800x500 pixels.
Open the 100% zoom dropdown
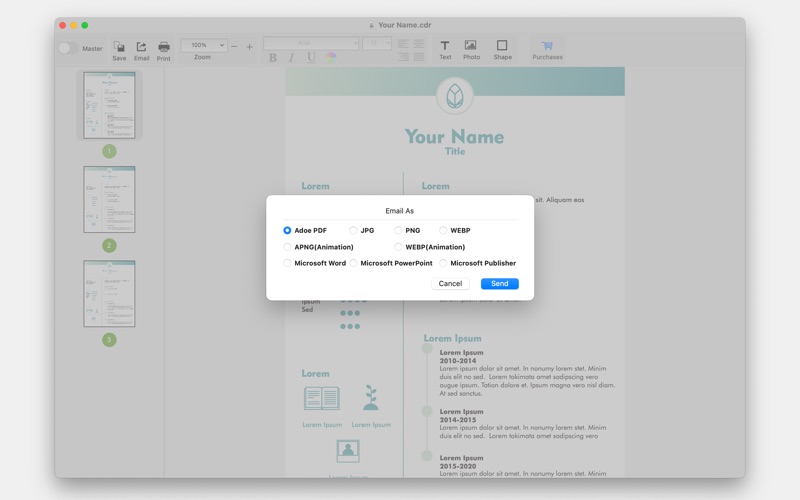click(204, 45)
